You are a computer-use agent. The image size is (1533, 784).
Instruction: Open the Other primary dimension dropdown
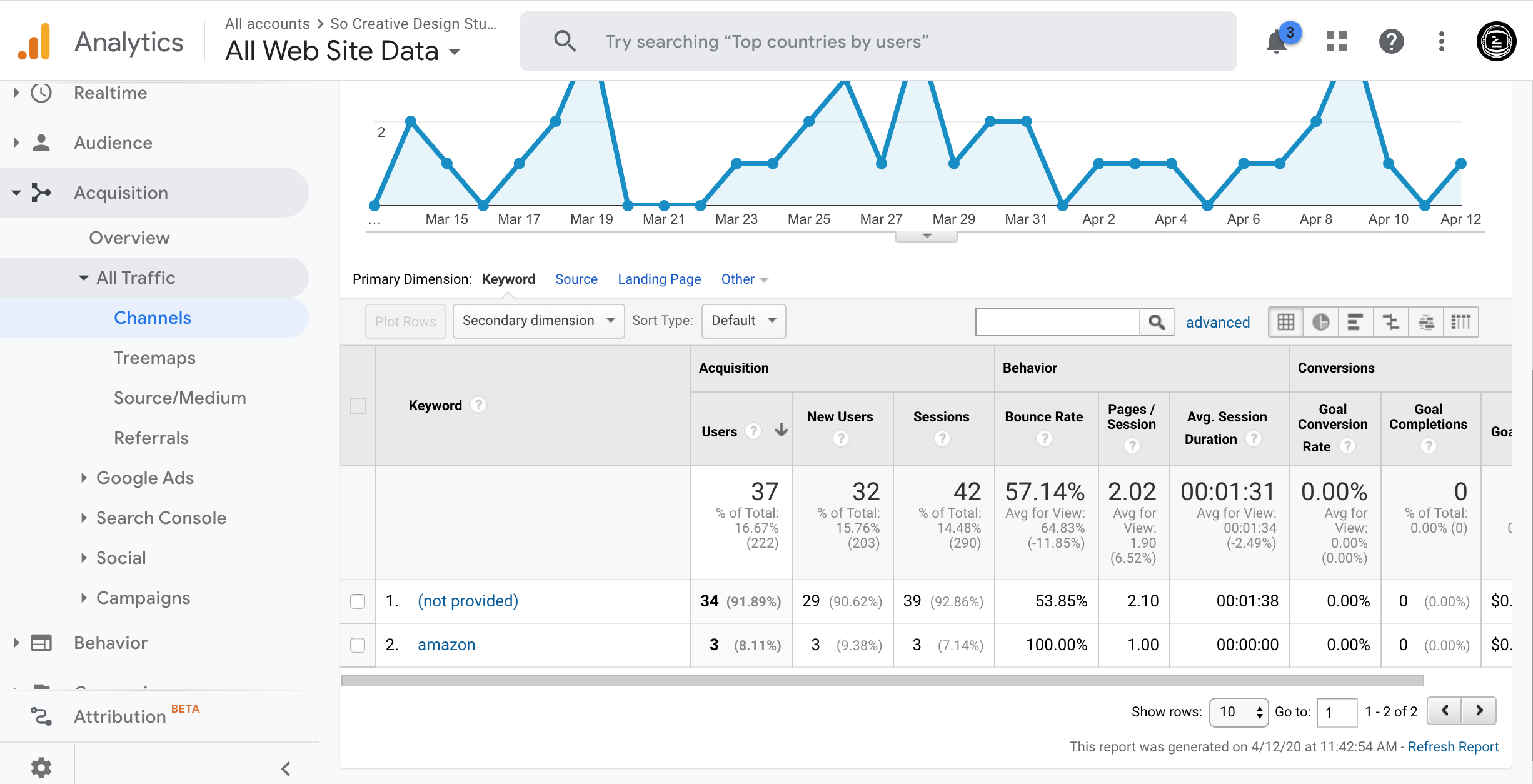[x=745, y=279]
